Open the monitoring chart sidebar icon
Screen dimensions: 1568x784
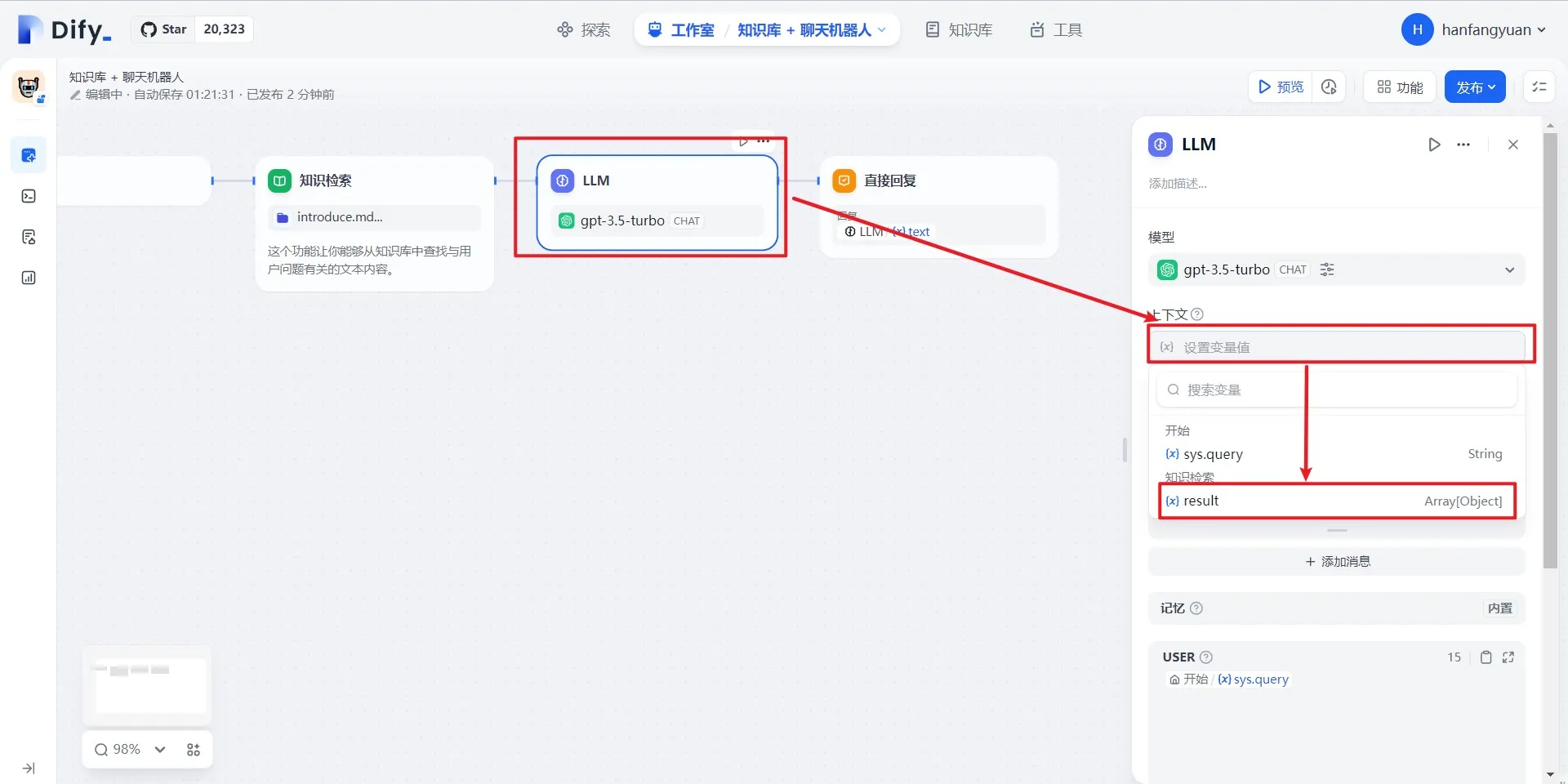point(29,278)
